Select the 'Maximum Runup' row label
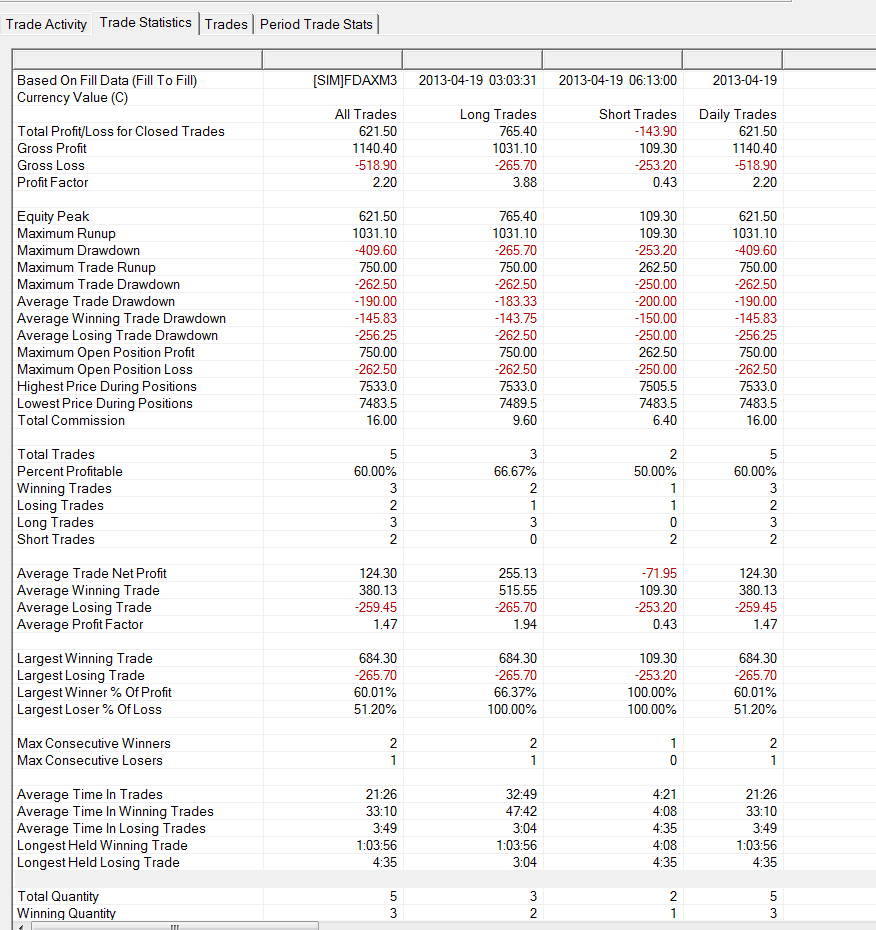The width and height of the screenshot is (876, 930). click(x=66, y=234)
